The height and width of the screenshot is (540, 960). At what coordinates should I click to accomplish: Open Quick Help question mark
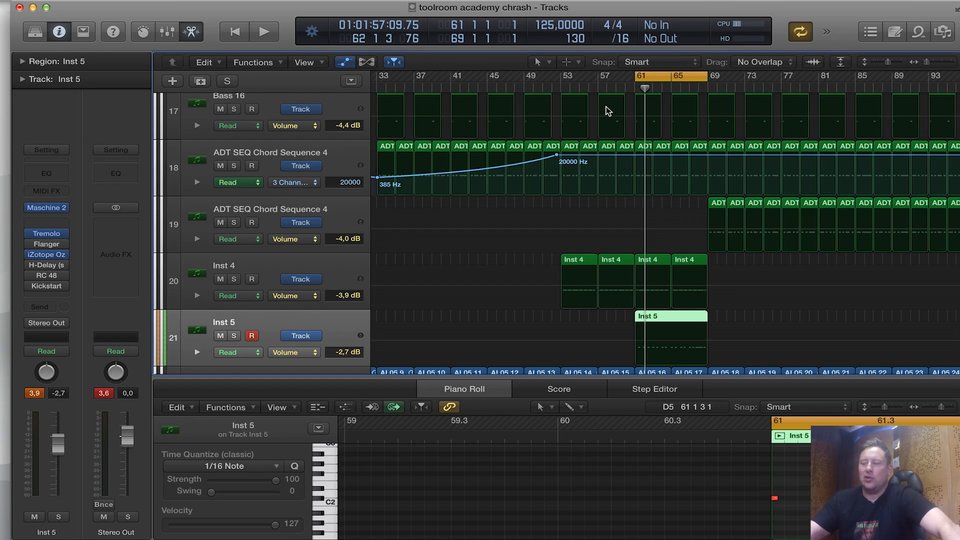113,32
